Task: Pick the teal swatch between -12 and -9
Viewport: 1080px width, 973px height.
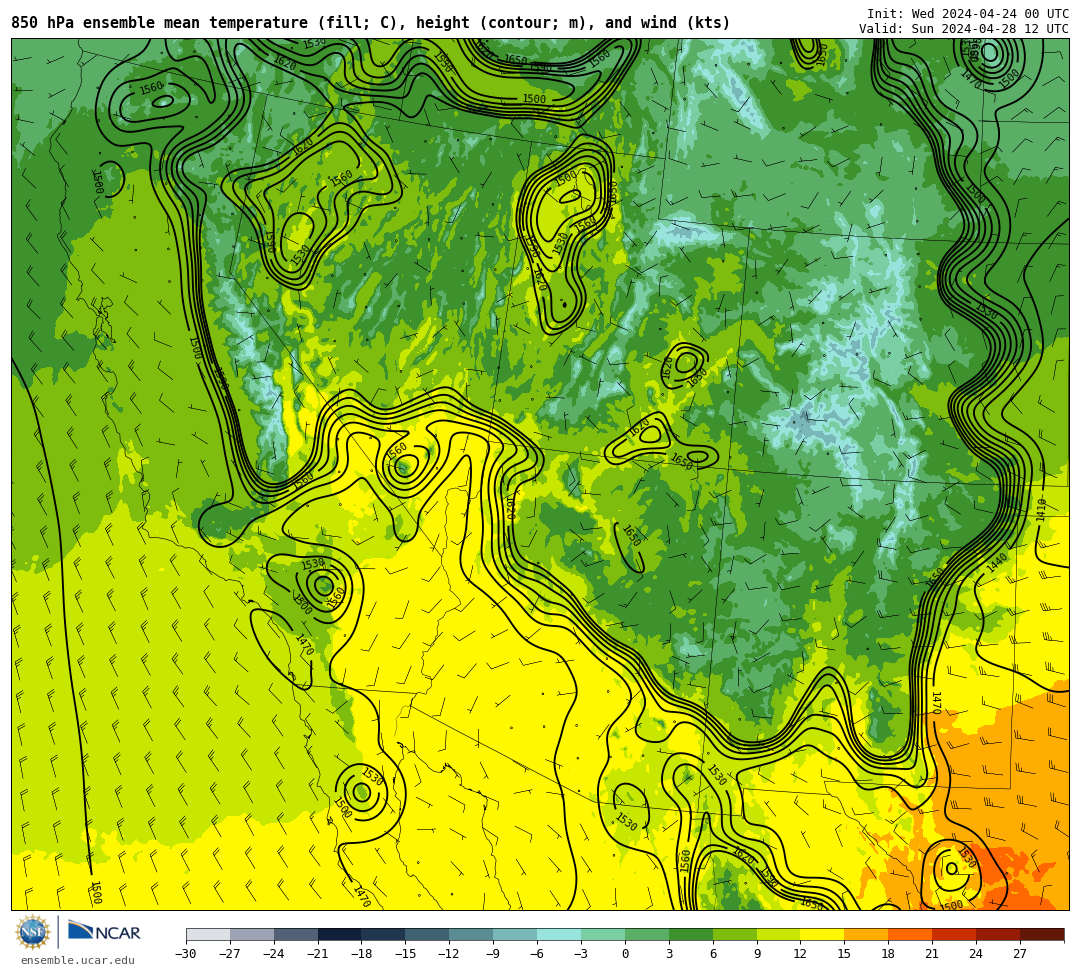Action: tap(471, 934)
